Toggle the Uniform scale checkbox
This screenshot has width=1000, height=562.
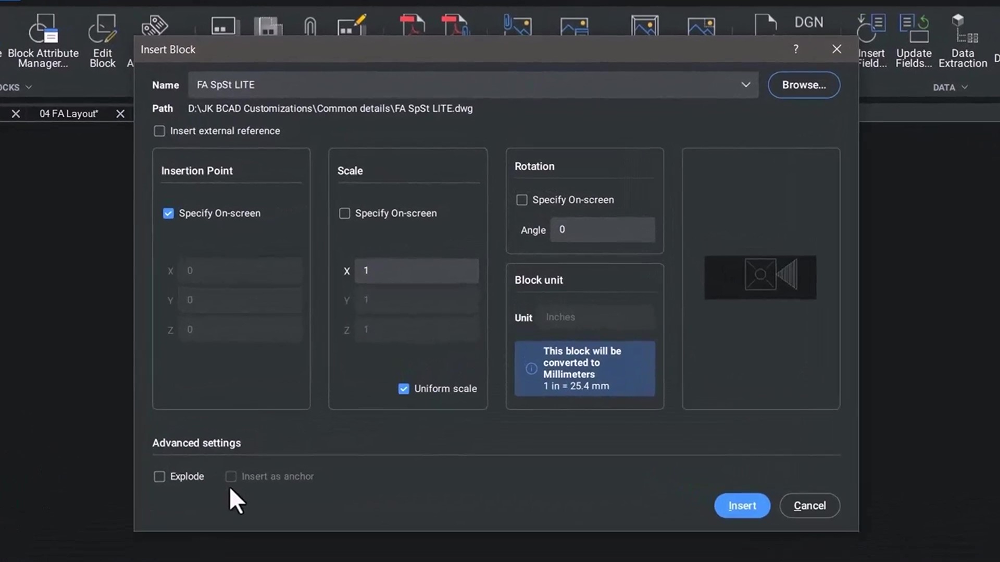[x=404, y=388]
